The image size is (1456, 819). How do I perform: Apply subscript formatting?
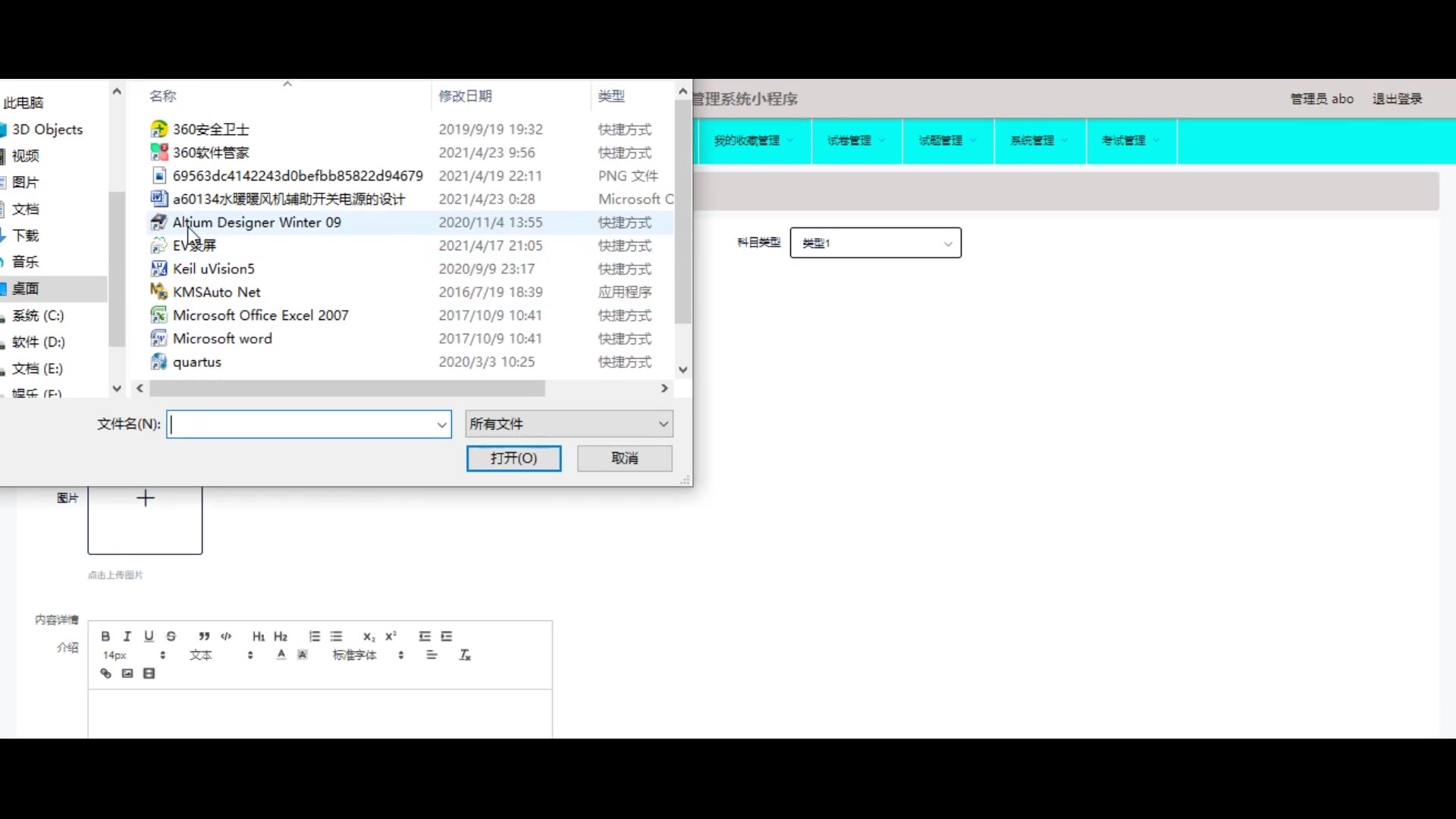(369, 636)
